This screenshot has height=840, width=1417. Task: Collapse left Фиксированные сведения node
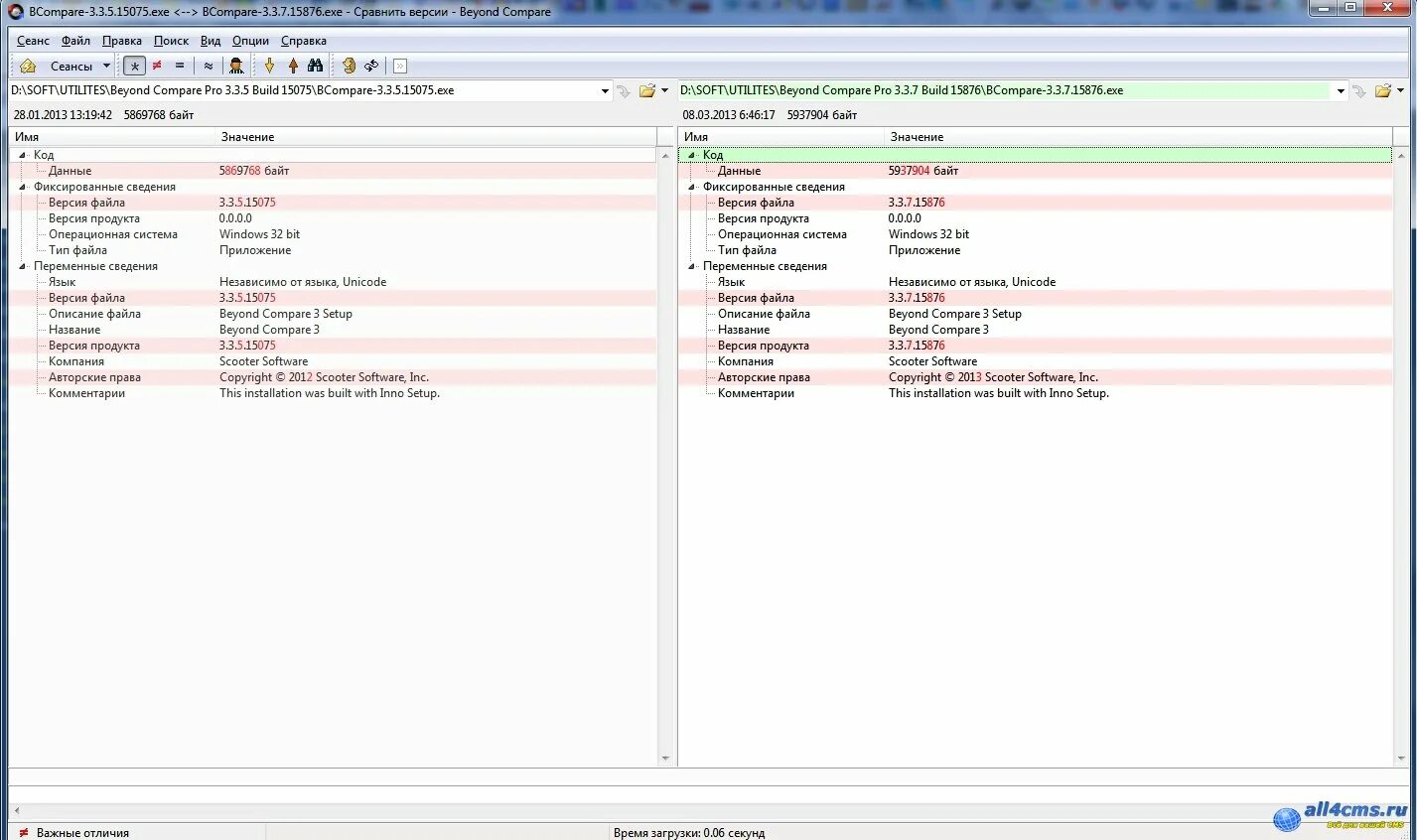23,187
